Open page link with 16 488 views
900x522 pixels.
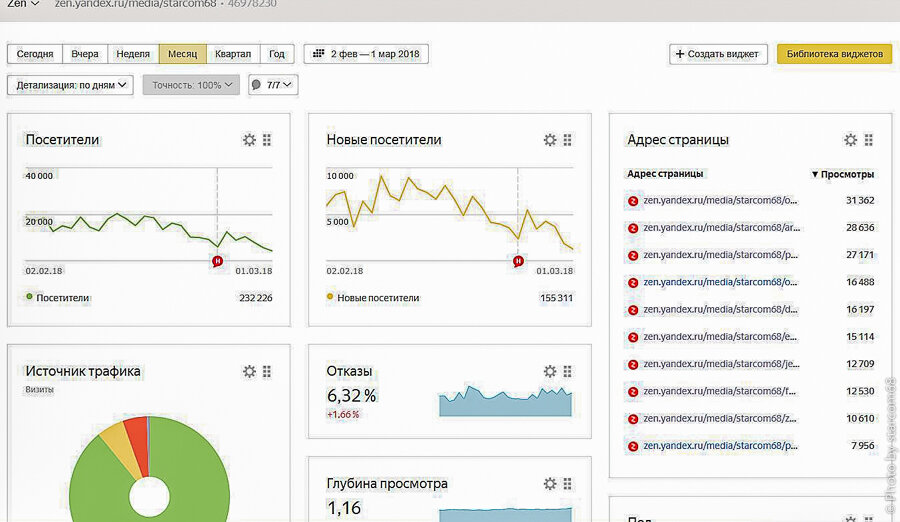click(x=720, y=282)
